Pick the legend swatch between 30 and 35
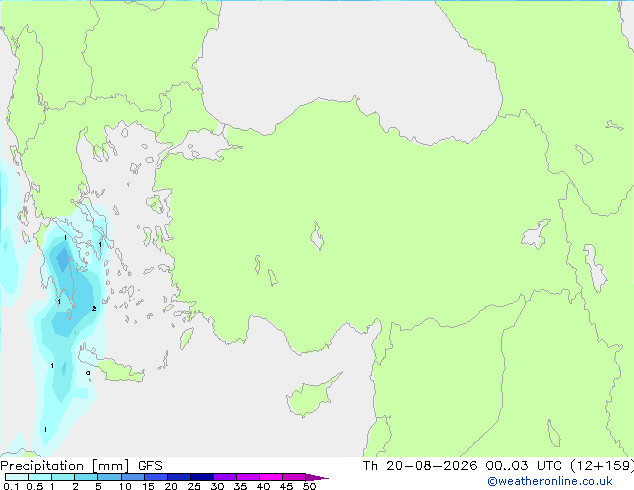Viewport: 634px width, 490px height. (x=225, y=477)
